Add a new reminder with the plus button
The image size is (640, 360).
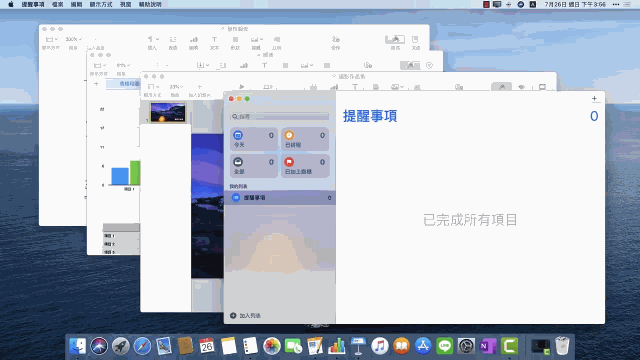[594, 98]
